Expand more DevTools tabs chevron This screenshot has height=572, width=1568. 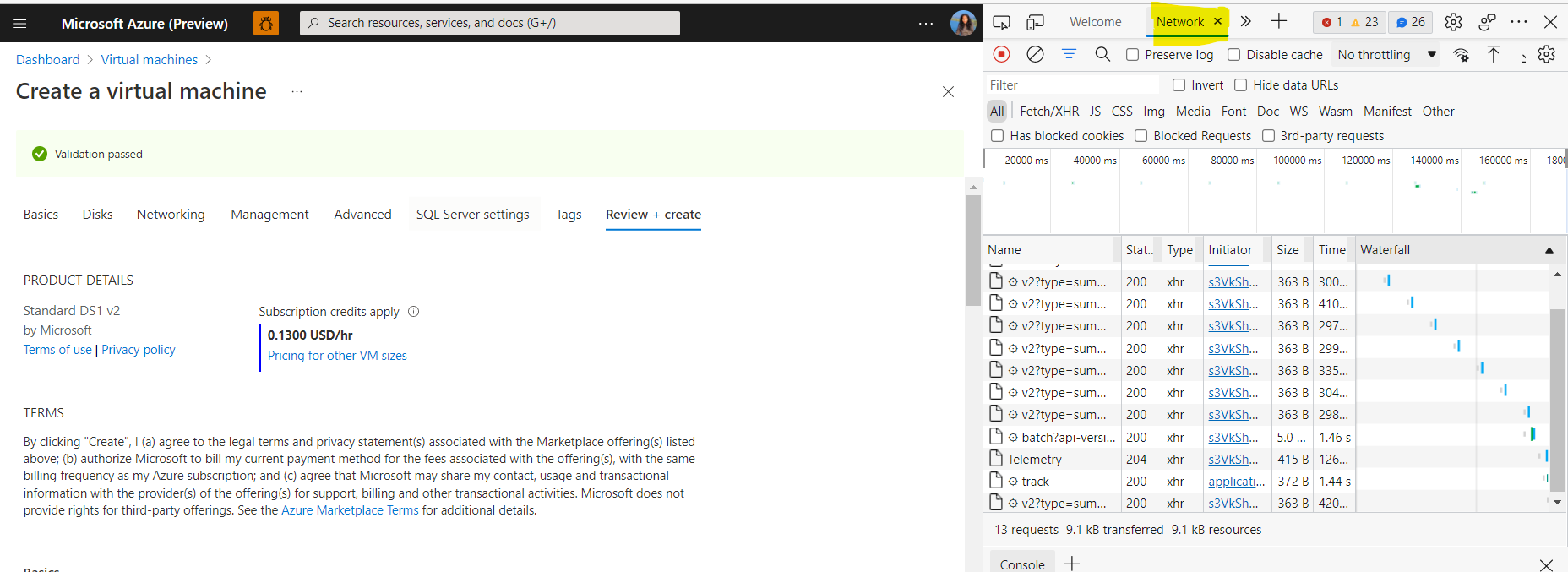pos(1245,22)
